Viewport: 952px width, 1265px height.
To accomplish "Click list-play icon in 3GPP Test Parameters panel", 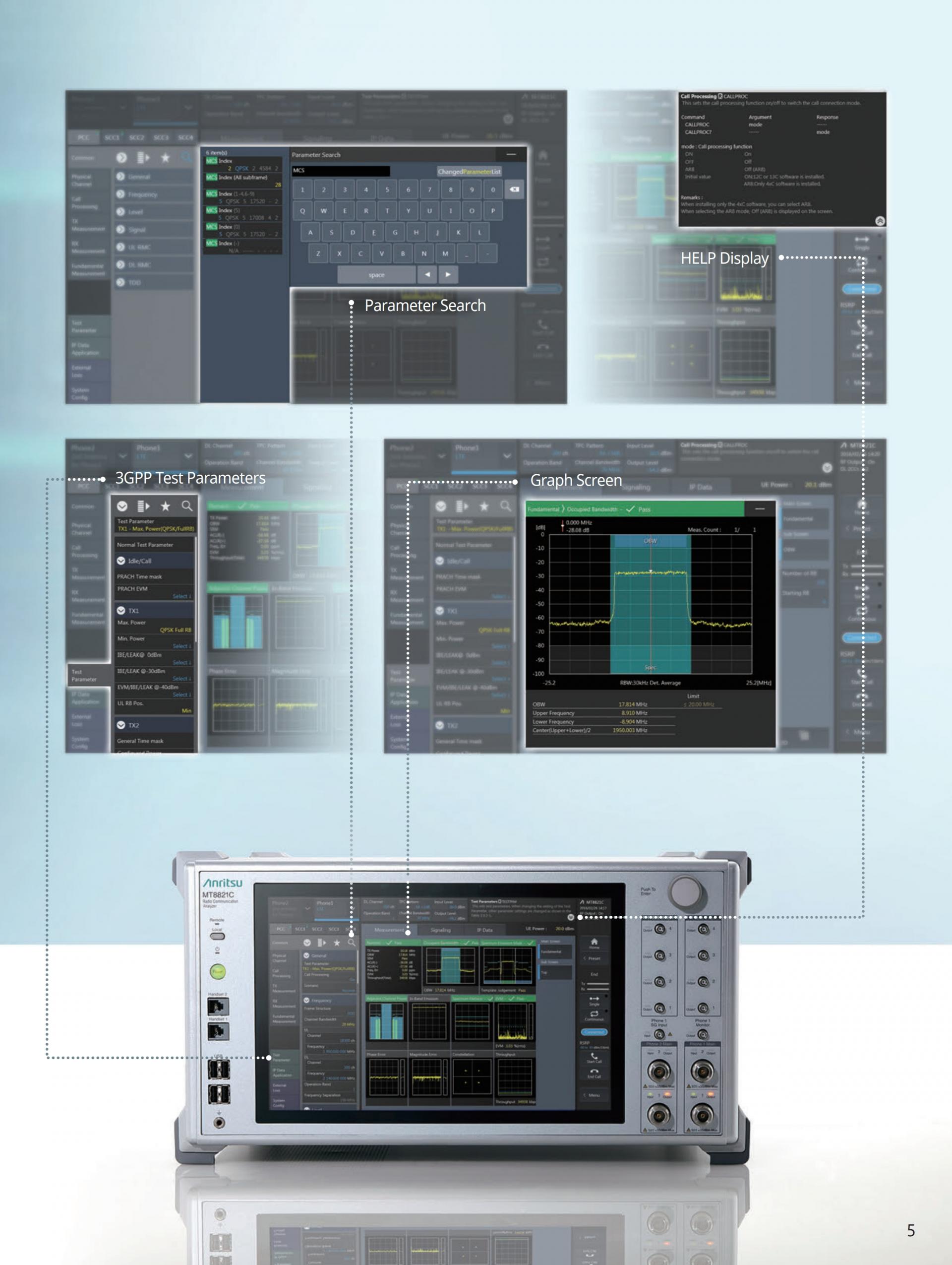I will tap(143, 506).
